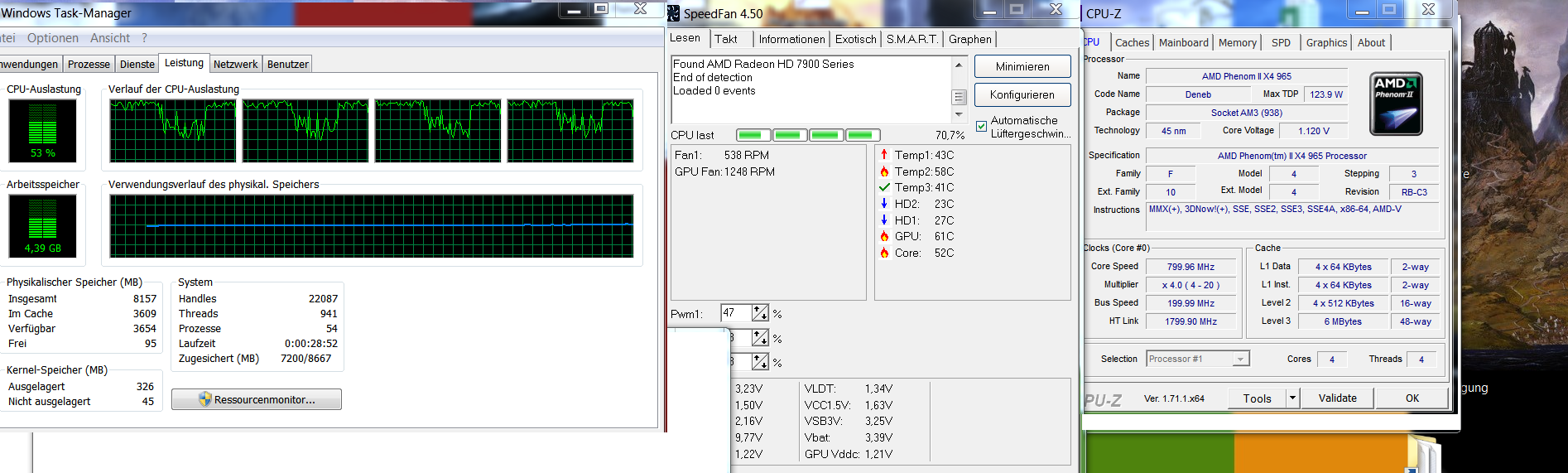Click the Temp3 green checkmark icon
The image size is (1568, 473).
pos(884,187)
